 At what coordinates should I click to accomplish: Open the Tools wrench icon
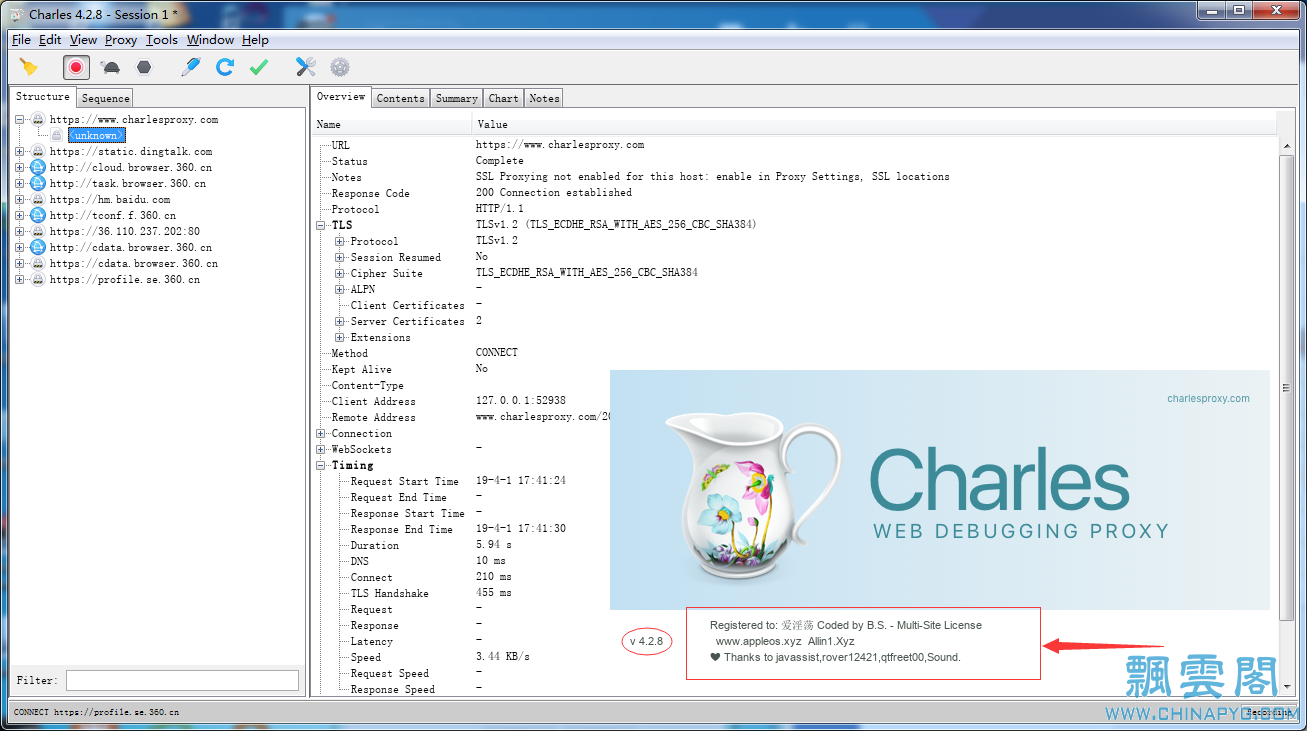306,67
